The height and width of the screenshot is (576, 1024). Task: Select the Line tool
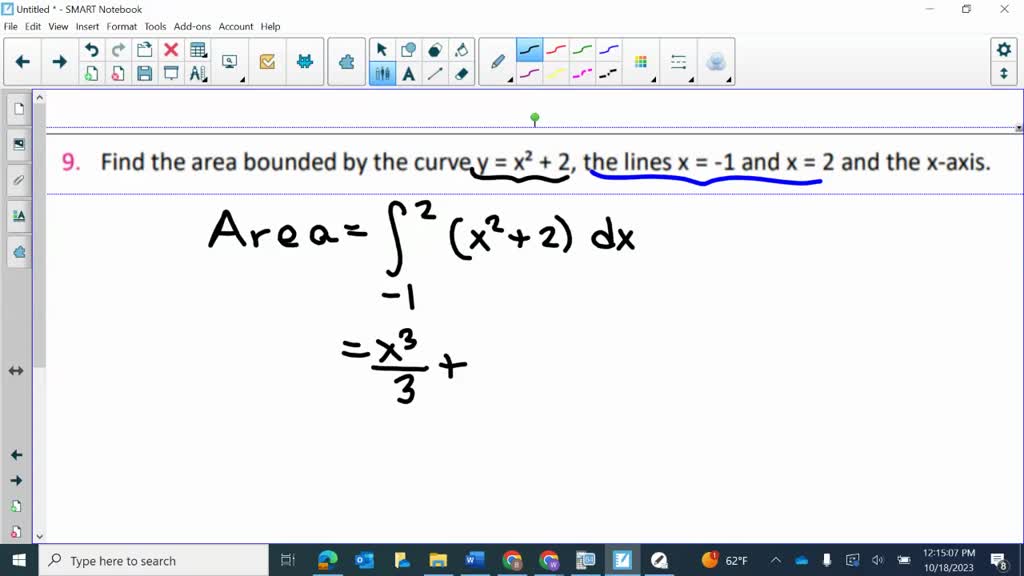click(x=434, y=72)
